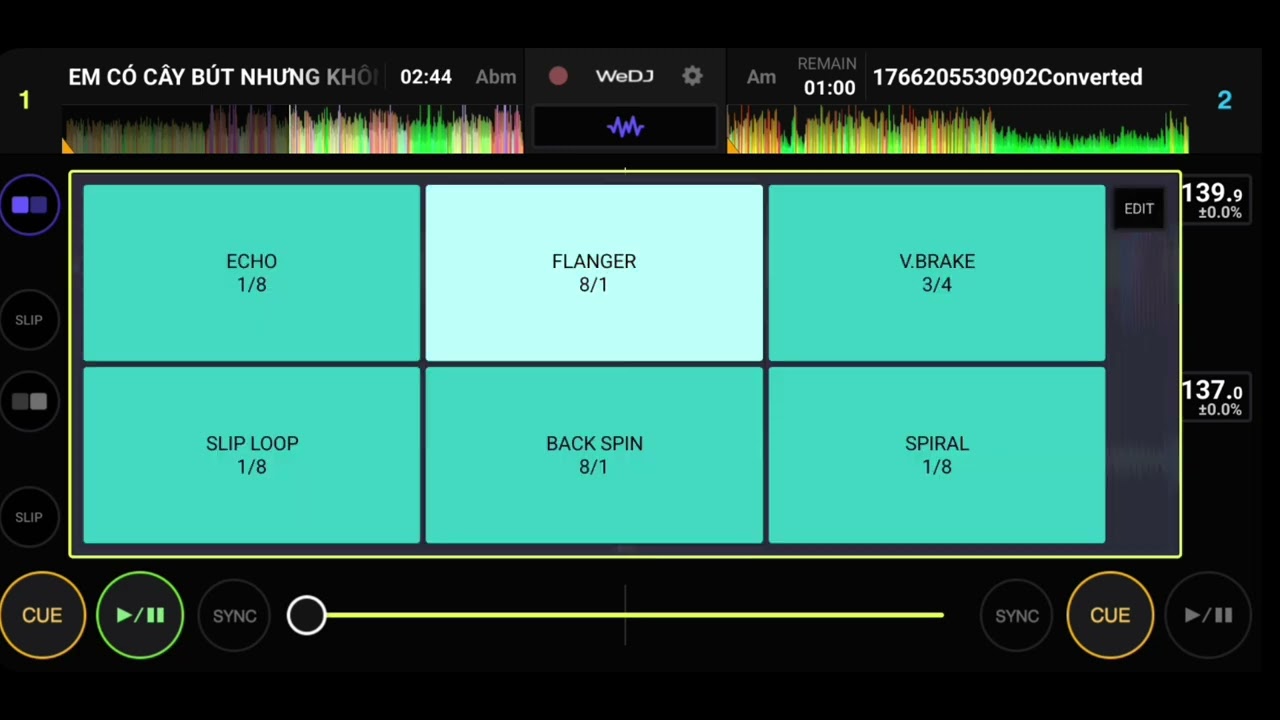The width and height of the screenshot is (1280, 720).
Task: Trigger the SPIRAL 1/8 effect pad
Action: click(x=937, y=455)
